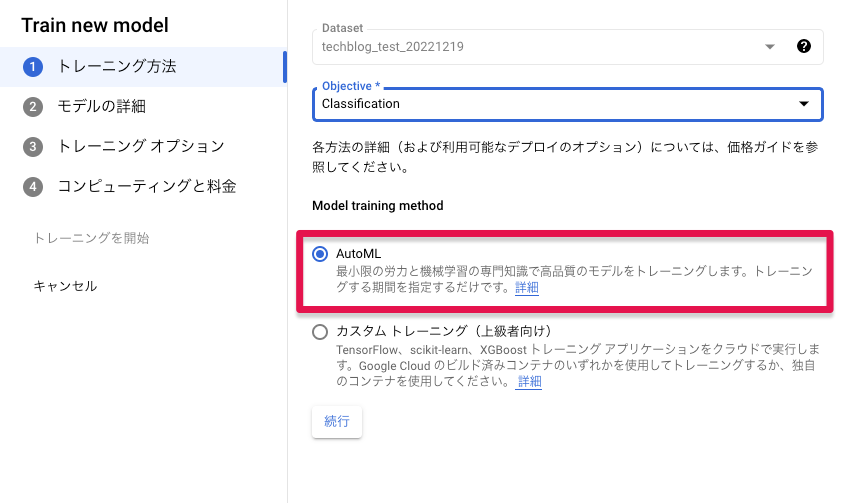Viewport: 847px width, 503px height.
Task: Open the Objective dropdown arrow
Action: tap(803, 104)
